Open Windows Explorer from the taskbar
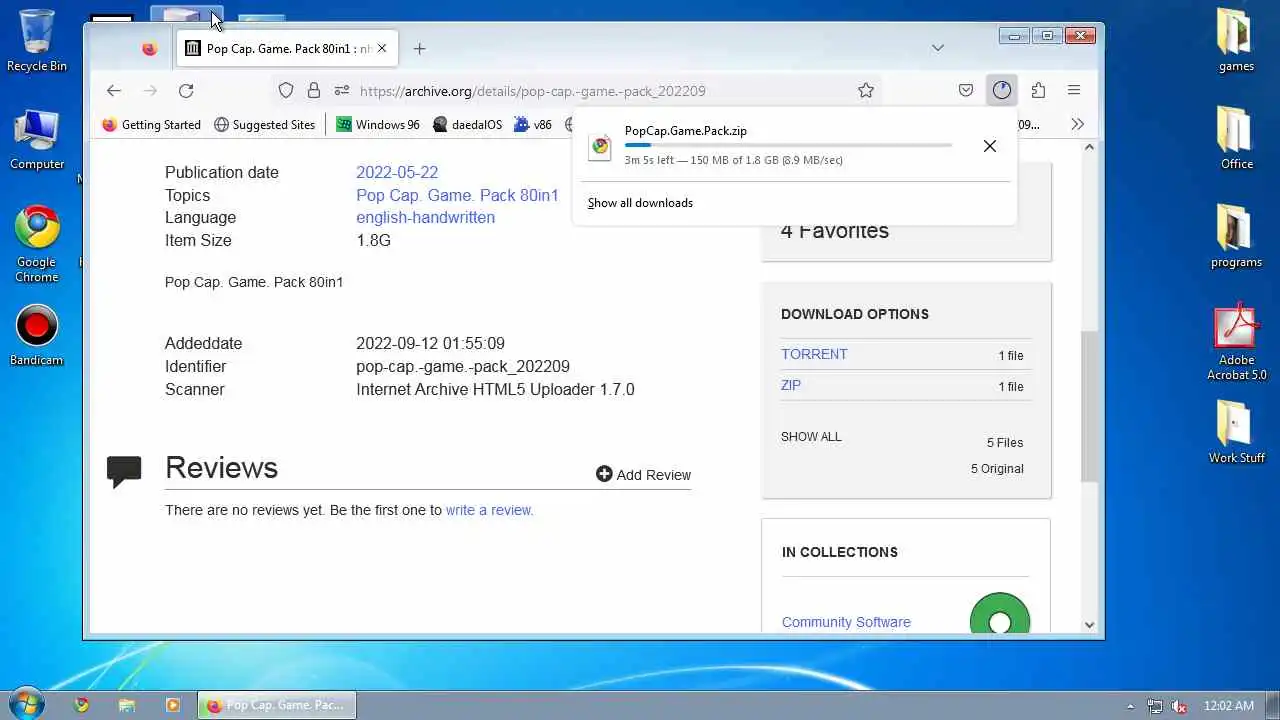This screenshot has width=1280, height=720. point(127,705)
